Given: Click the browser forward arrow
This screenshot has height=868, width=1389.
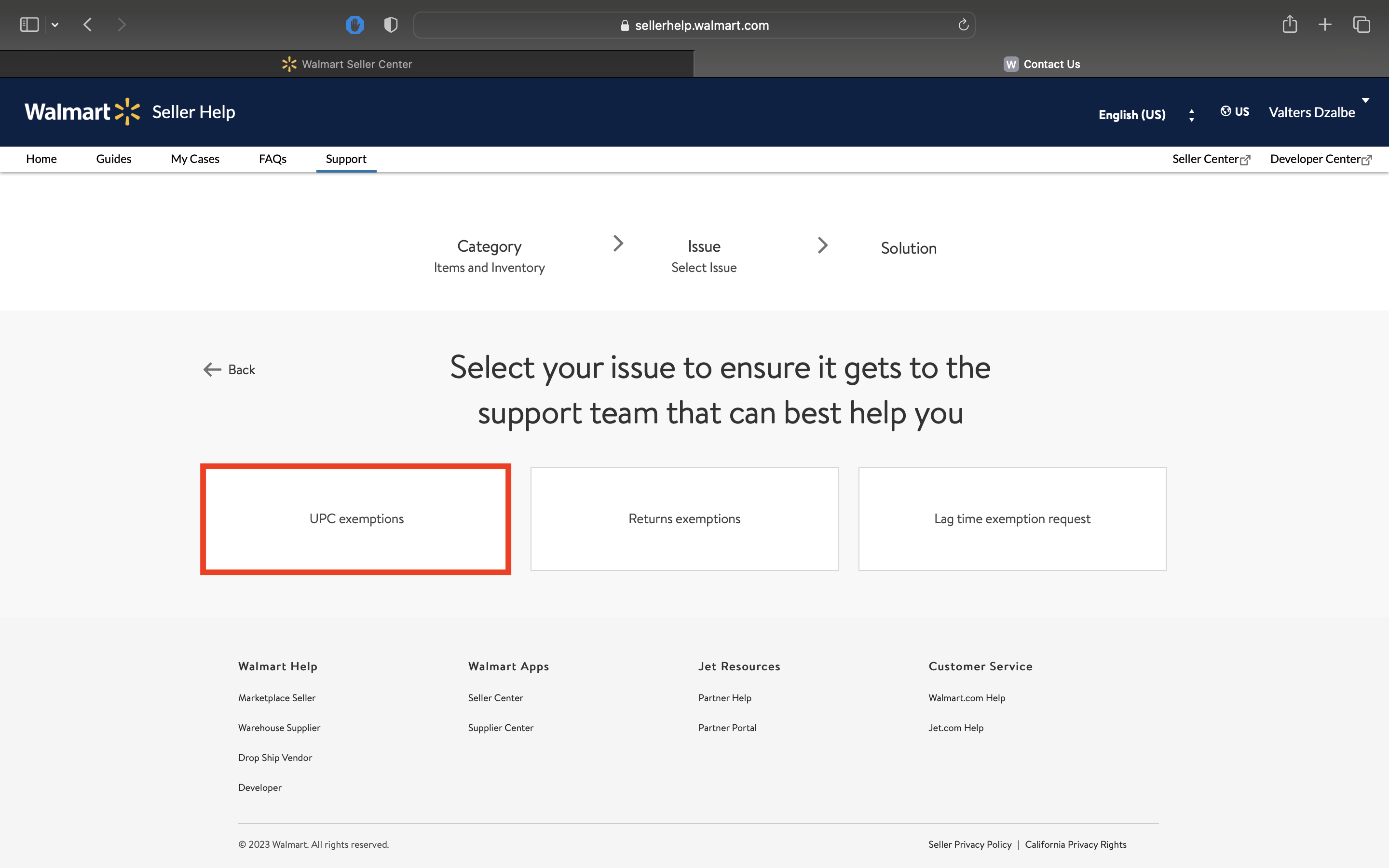Looking at the screenshot, I should 121,25.
